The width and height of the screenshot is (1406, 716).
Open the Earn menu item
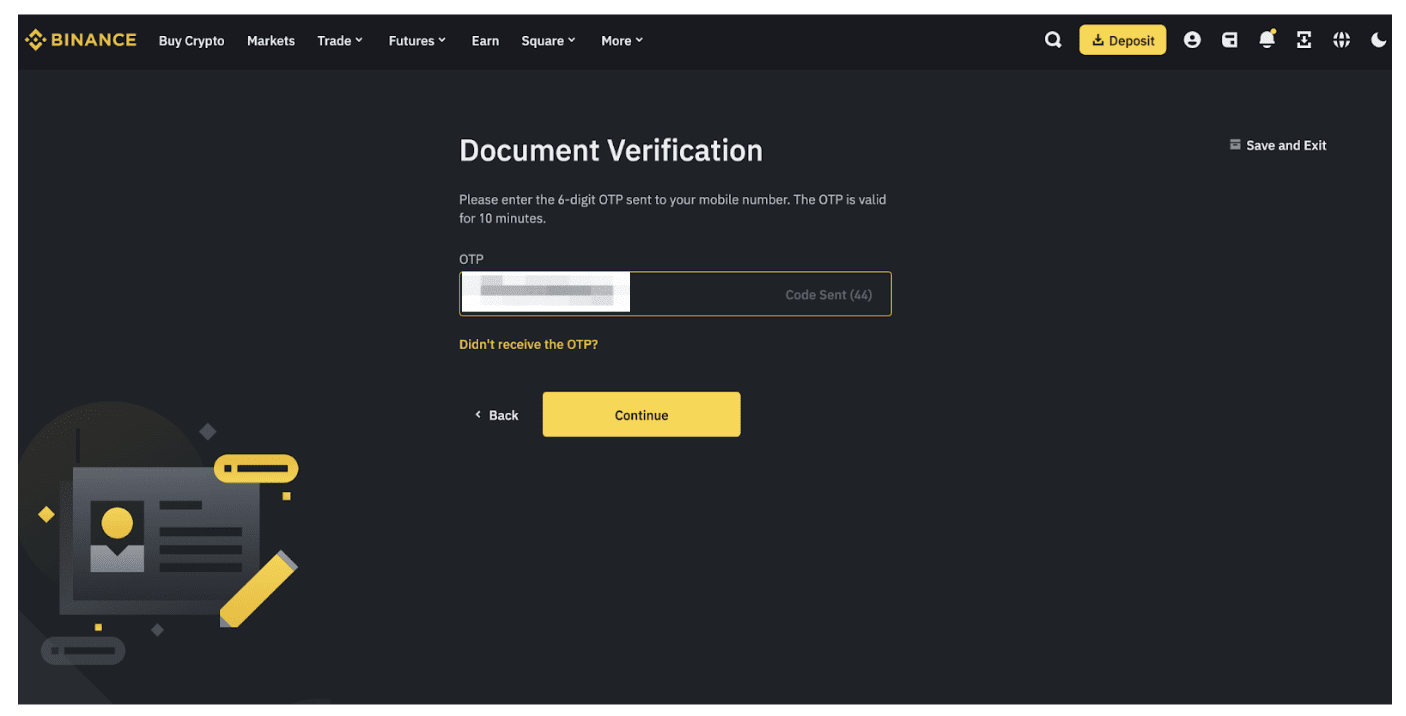pyautogui.click(x=485, y=41)
